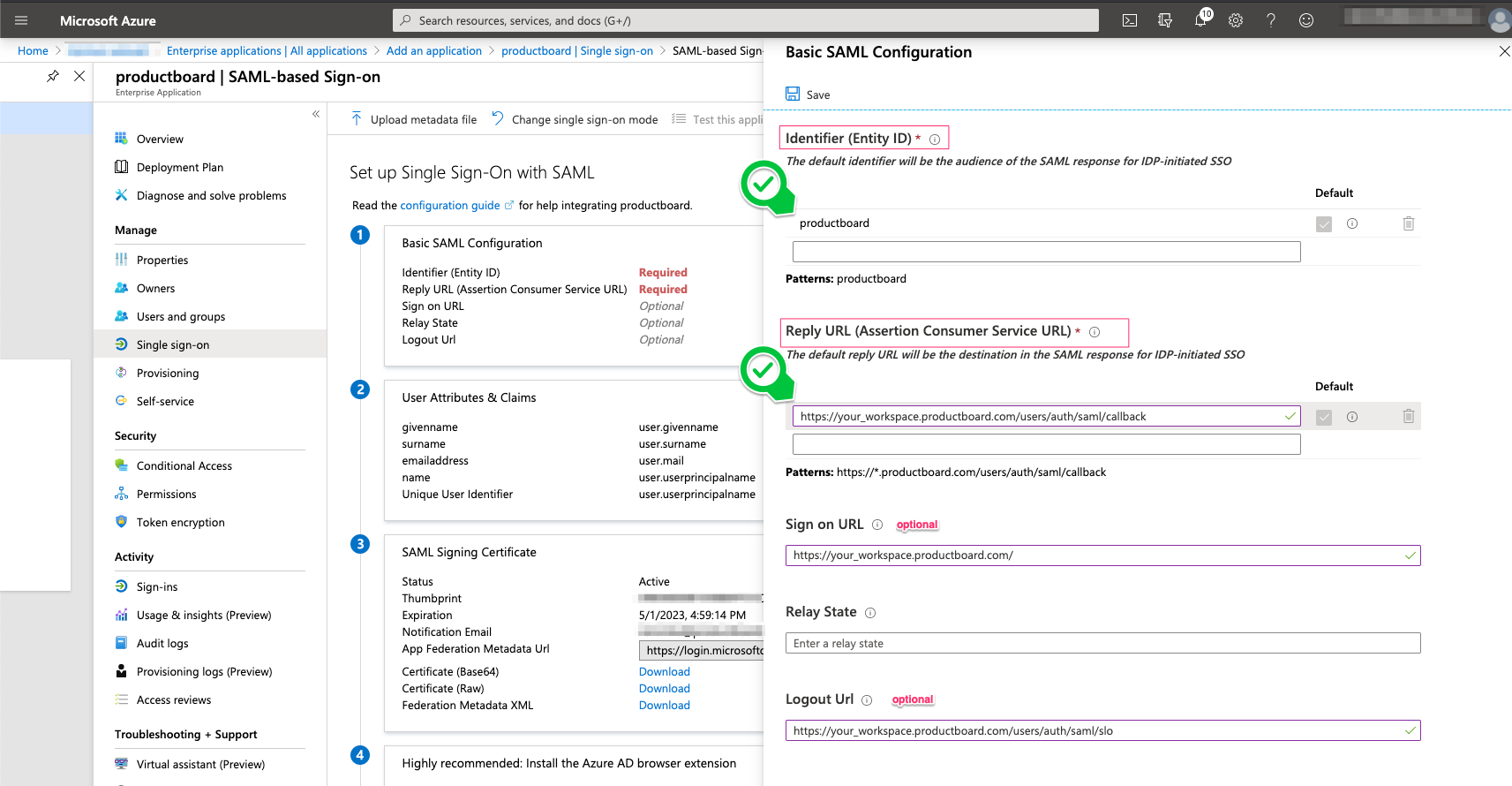Toggle the Default checkbox for Reply URL
Screen dimensions: 1512x786
point(1323,417)
